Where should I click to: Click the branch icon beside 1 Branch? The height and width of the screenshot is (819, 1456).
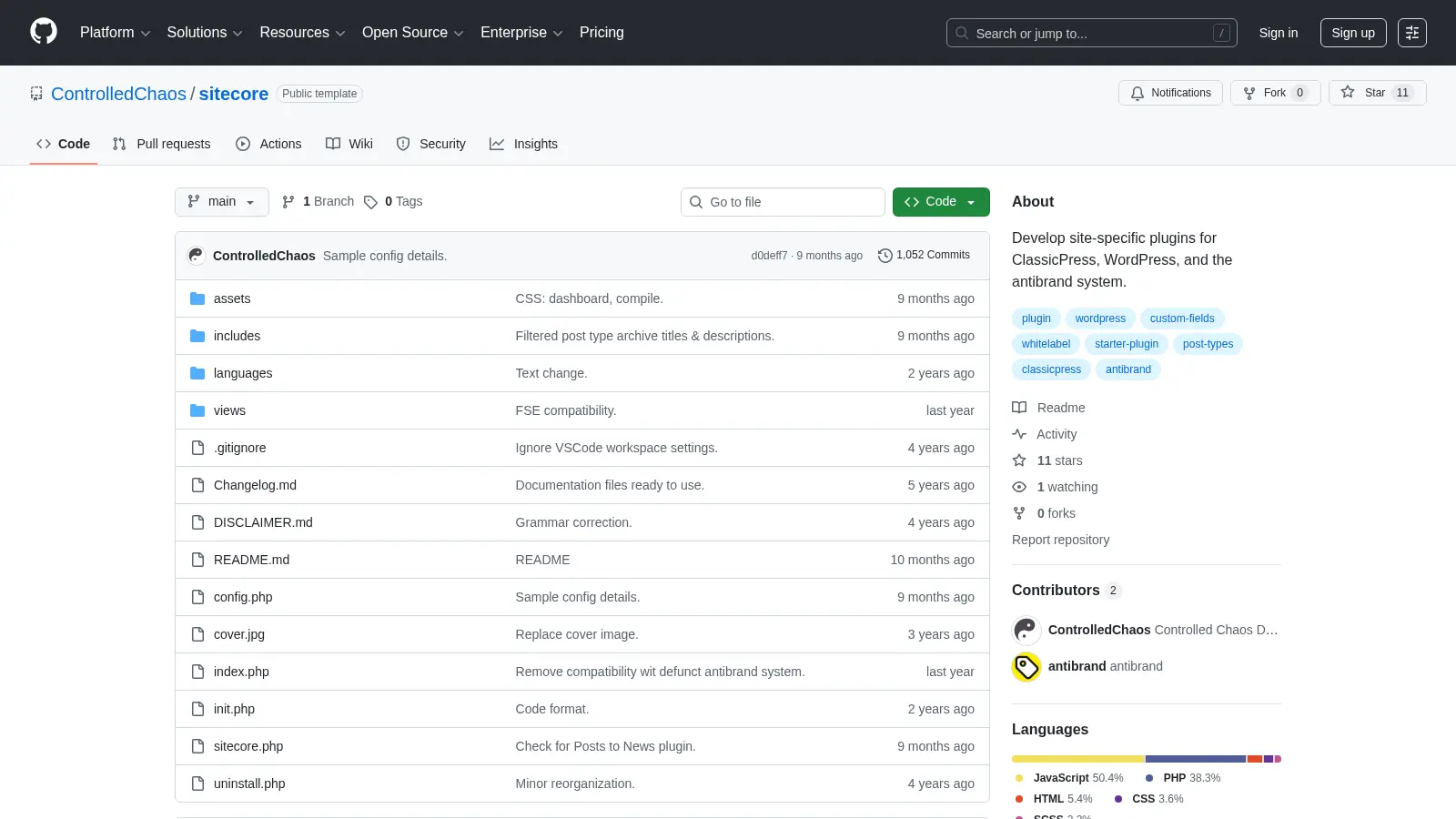288,202
